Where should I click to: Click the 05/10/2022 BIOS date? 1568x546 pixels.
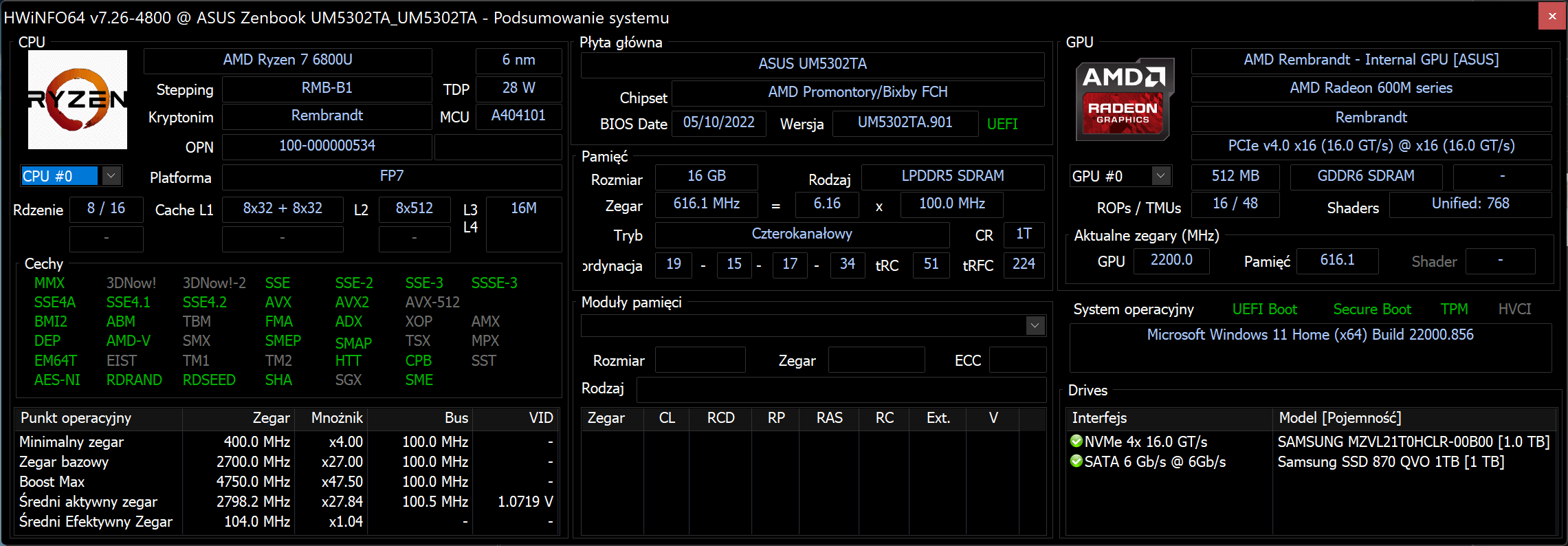coord(719,122)
